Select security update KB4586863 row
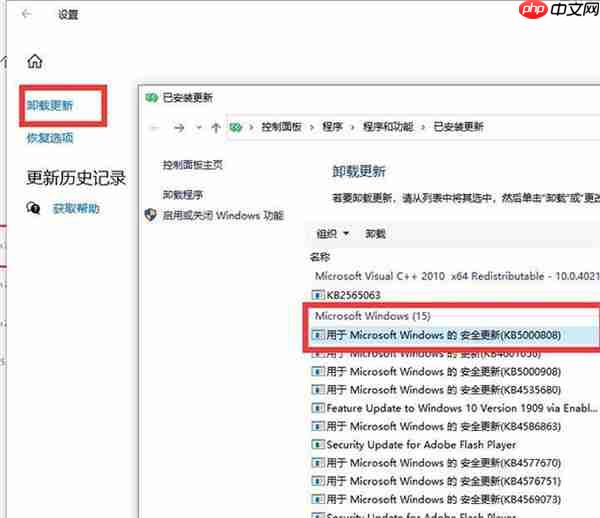Image resolution: width=600 pixels, height=518 pixels. click(443, 426)
